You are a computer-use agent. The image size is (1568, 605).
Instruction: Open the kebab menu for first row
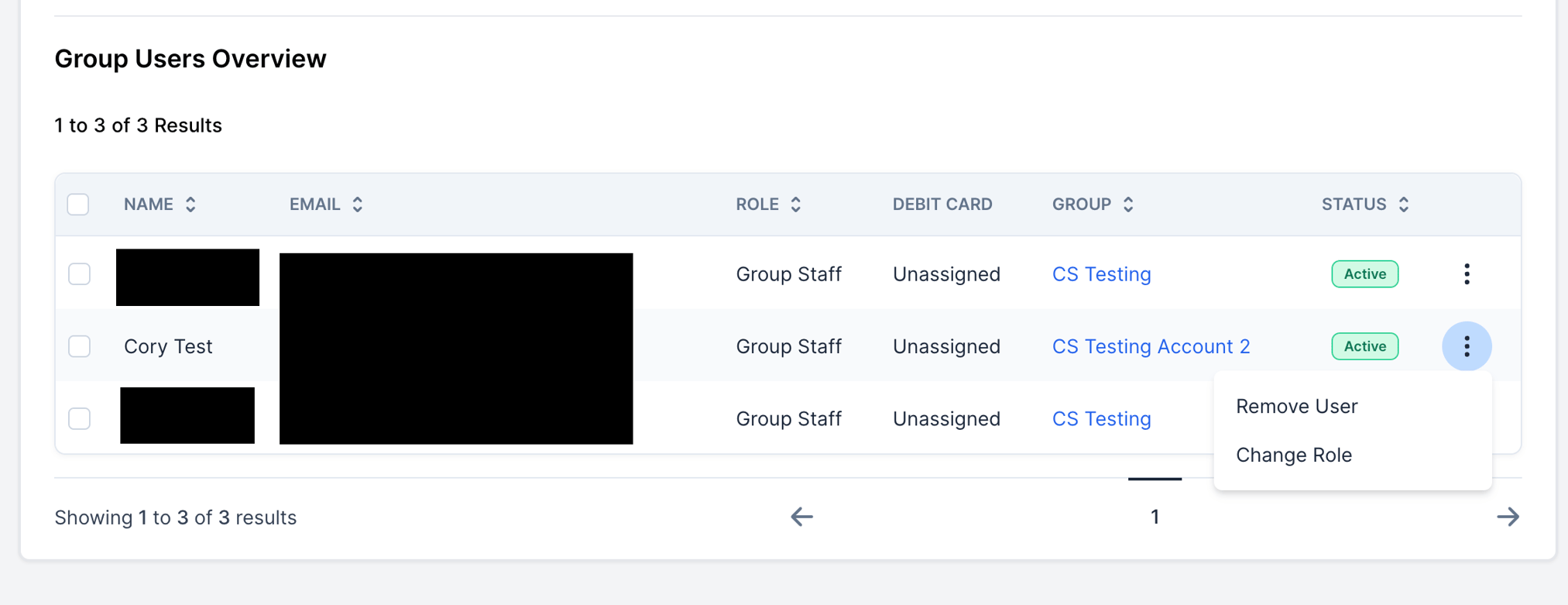click(x=1467, y=274)
